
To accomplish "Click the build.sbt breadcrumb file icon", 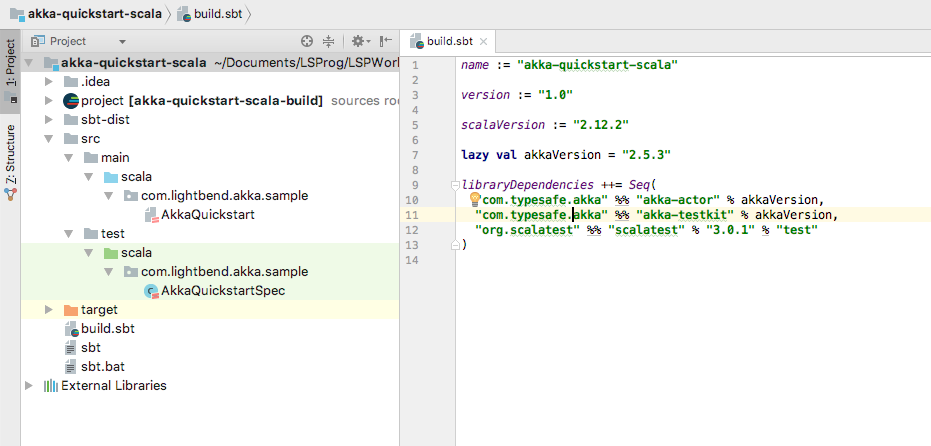I will [x=184, y=14].
